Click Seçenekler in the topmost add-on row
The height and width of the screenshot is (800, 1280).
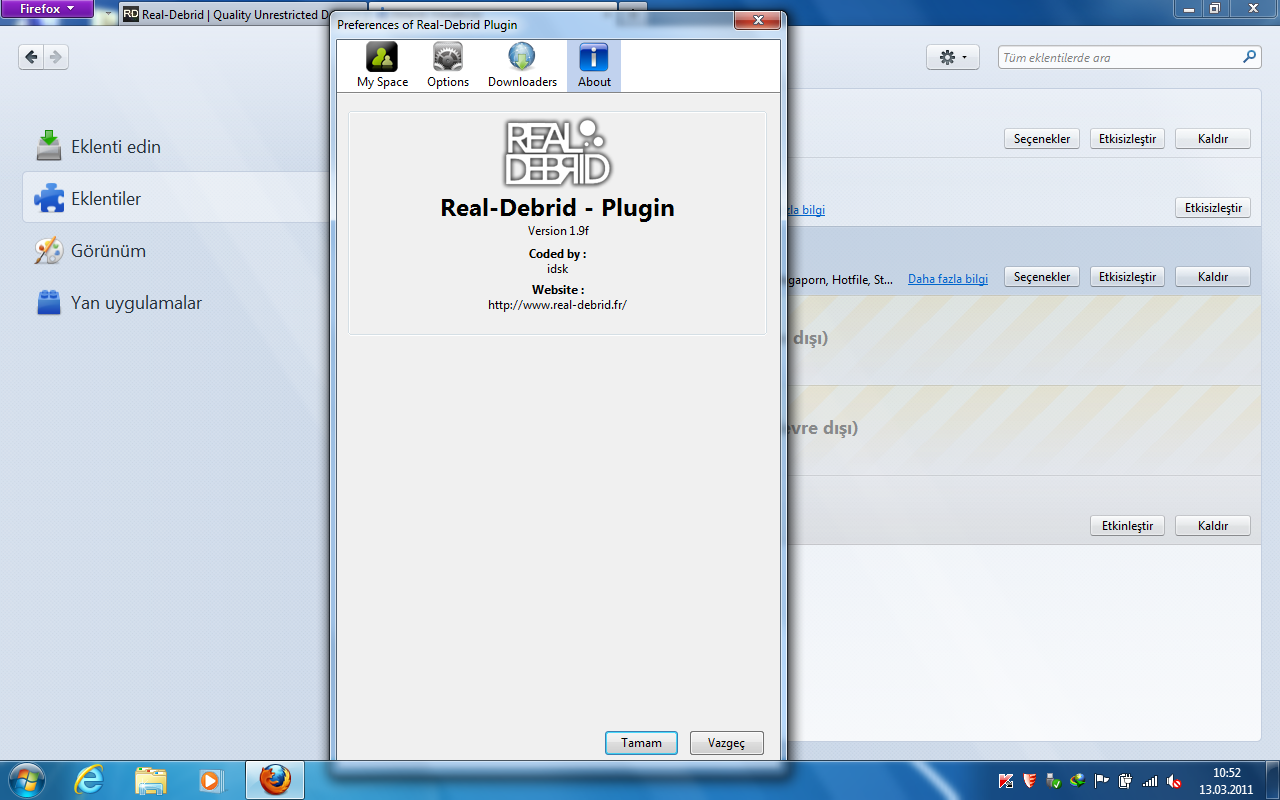(x=1041, y=139)
